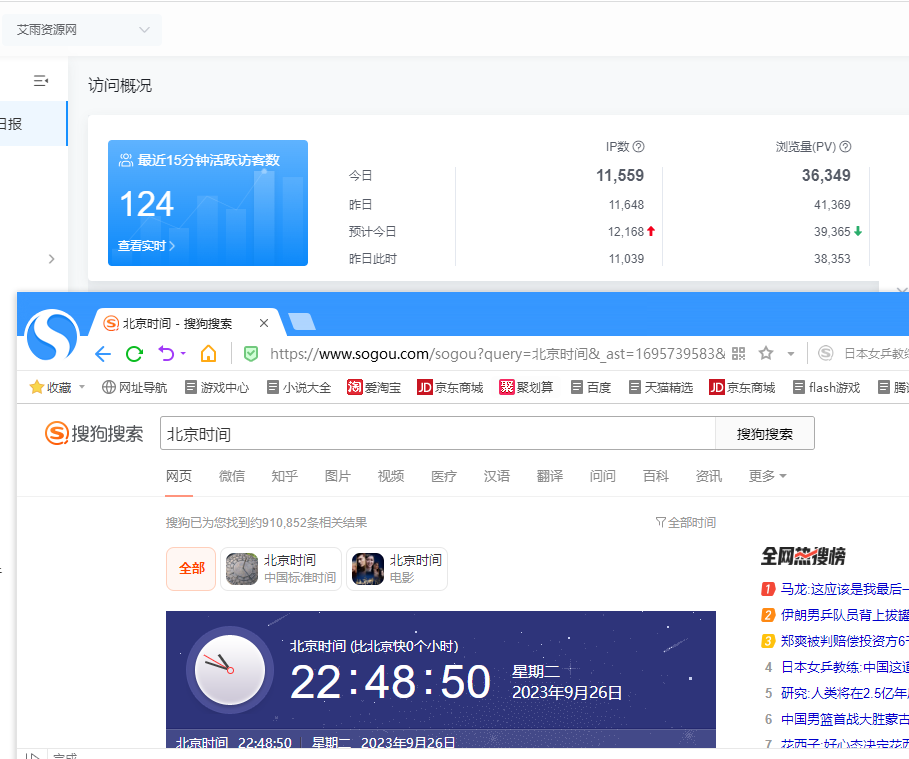Open the flash游戏 bookmark

point(827,387)
